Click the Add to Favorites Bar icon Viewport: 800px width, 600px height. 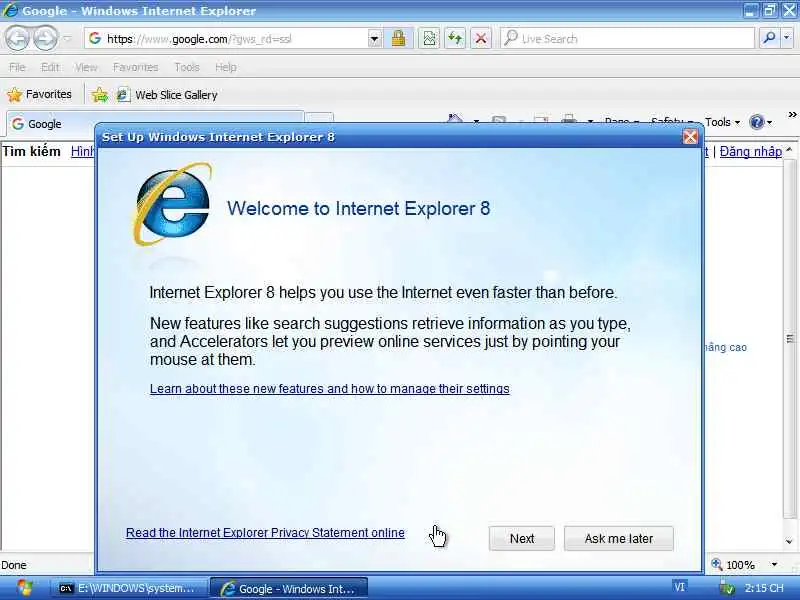pyautogui.click(x=100, y=95)
